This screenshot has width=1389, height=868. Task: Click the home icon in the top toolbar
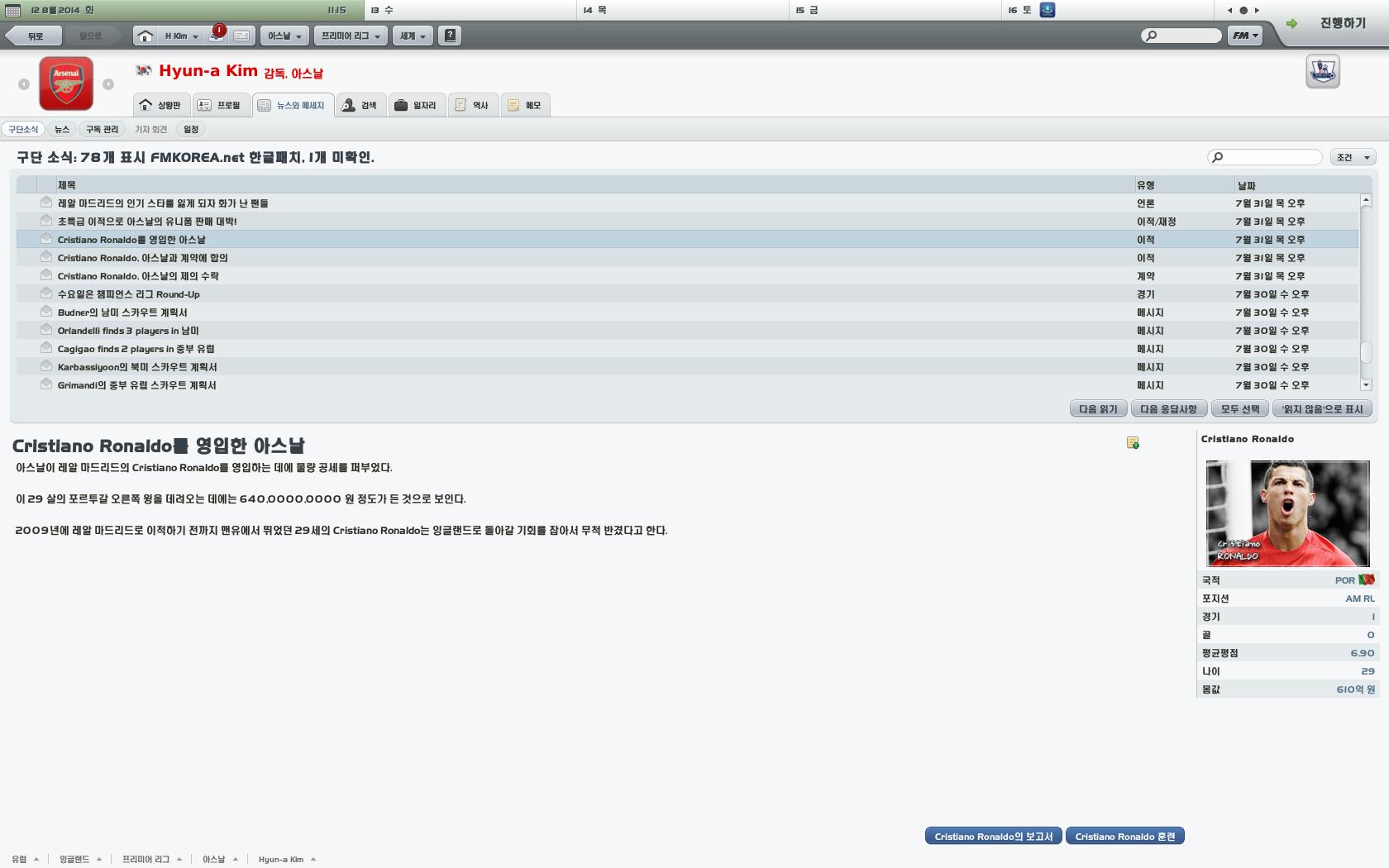(145, 36)
